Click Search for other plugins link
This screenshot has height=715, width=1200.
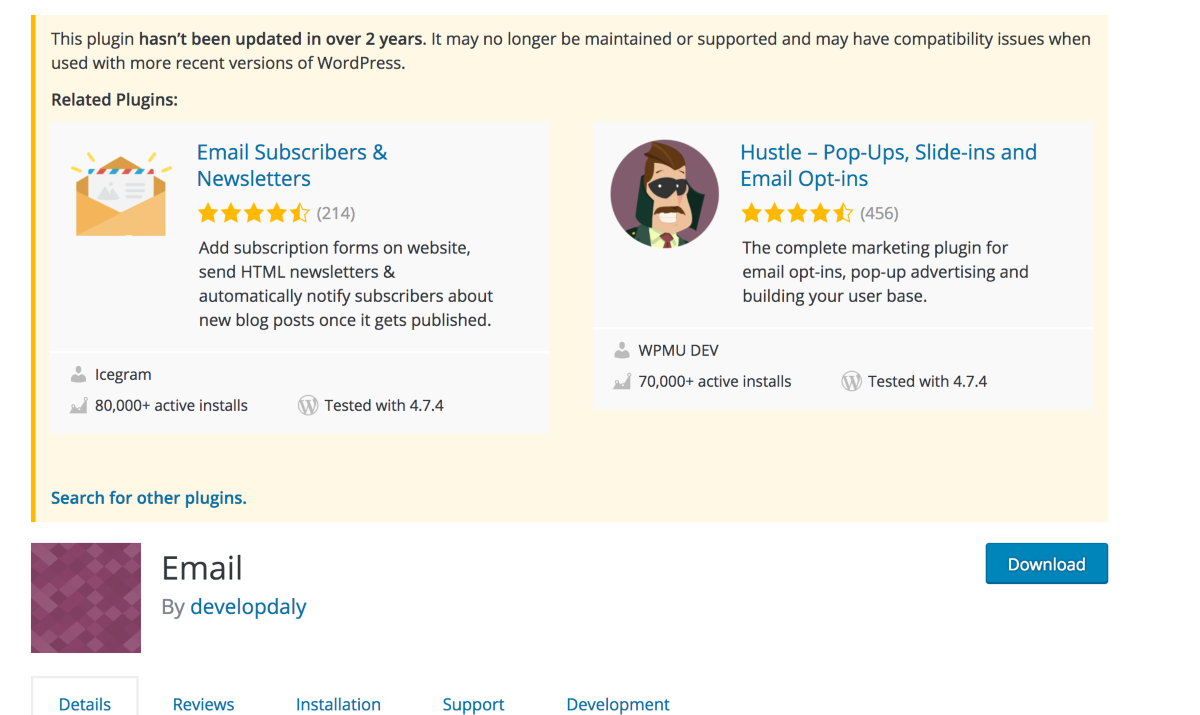[149, 498]
